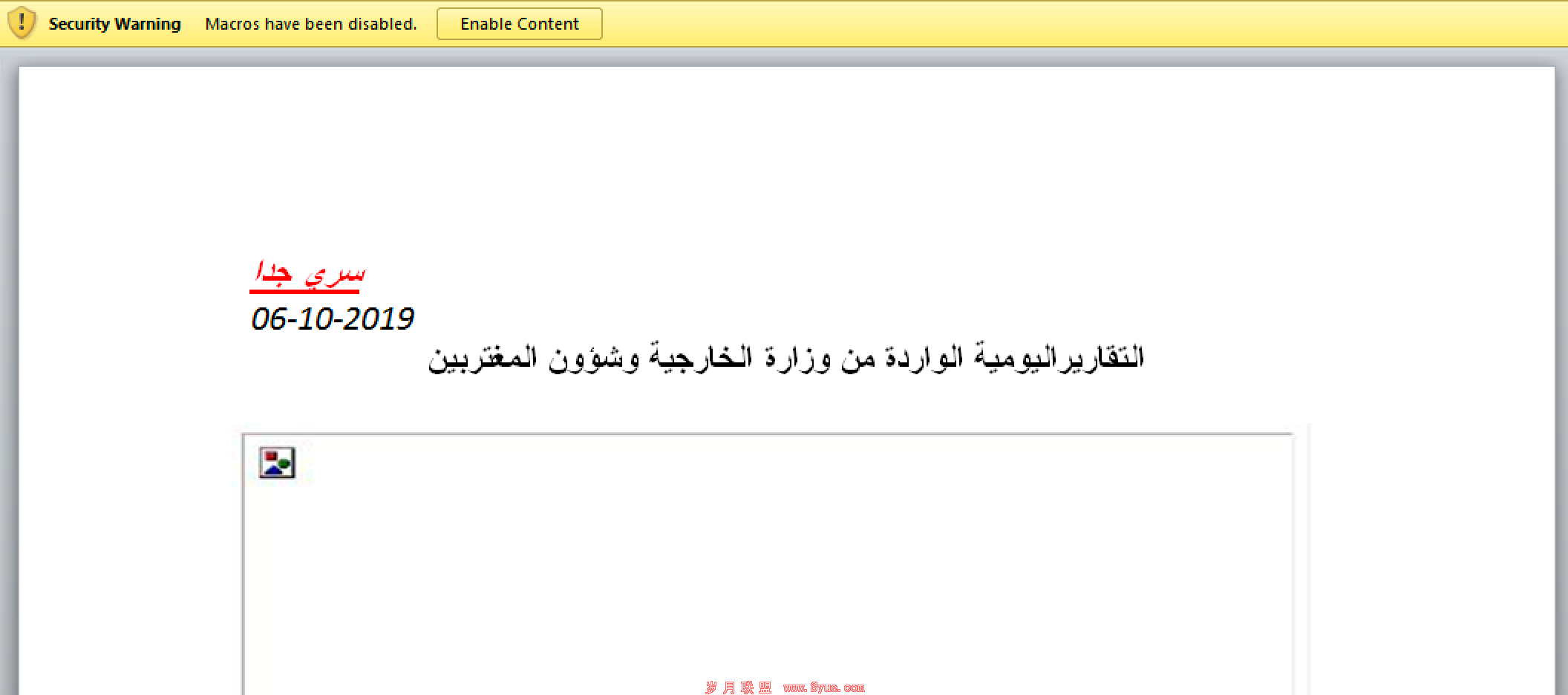Screen dimensions: 1568x695
Task: Place cursor in the 06-10-2019 date
Action: [333, 319]
